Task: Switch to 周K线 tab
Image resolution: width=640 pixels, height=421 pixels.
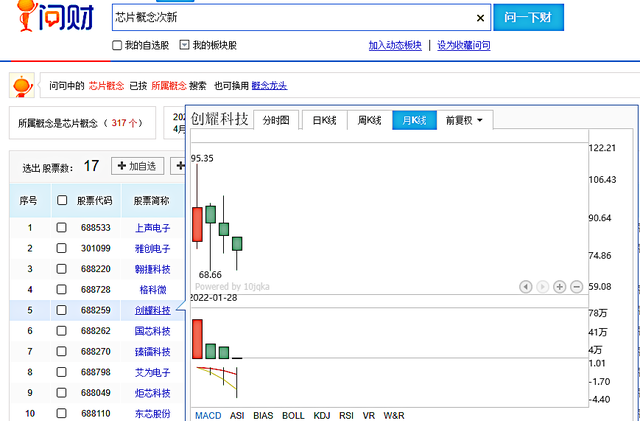Action: [369, 120]
